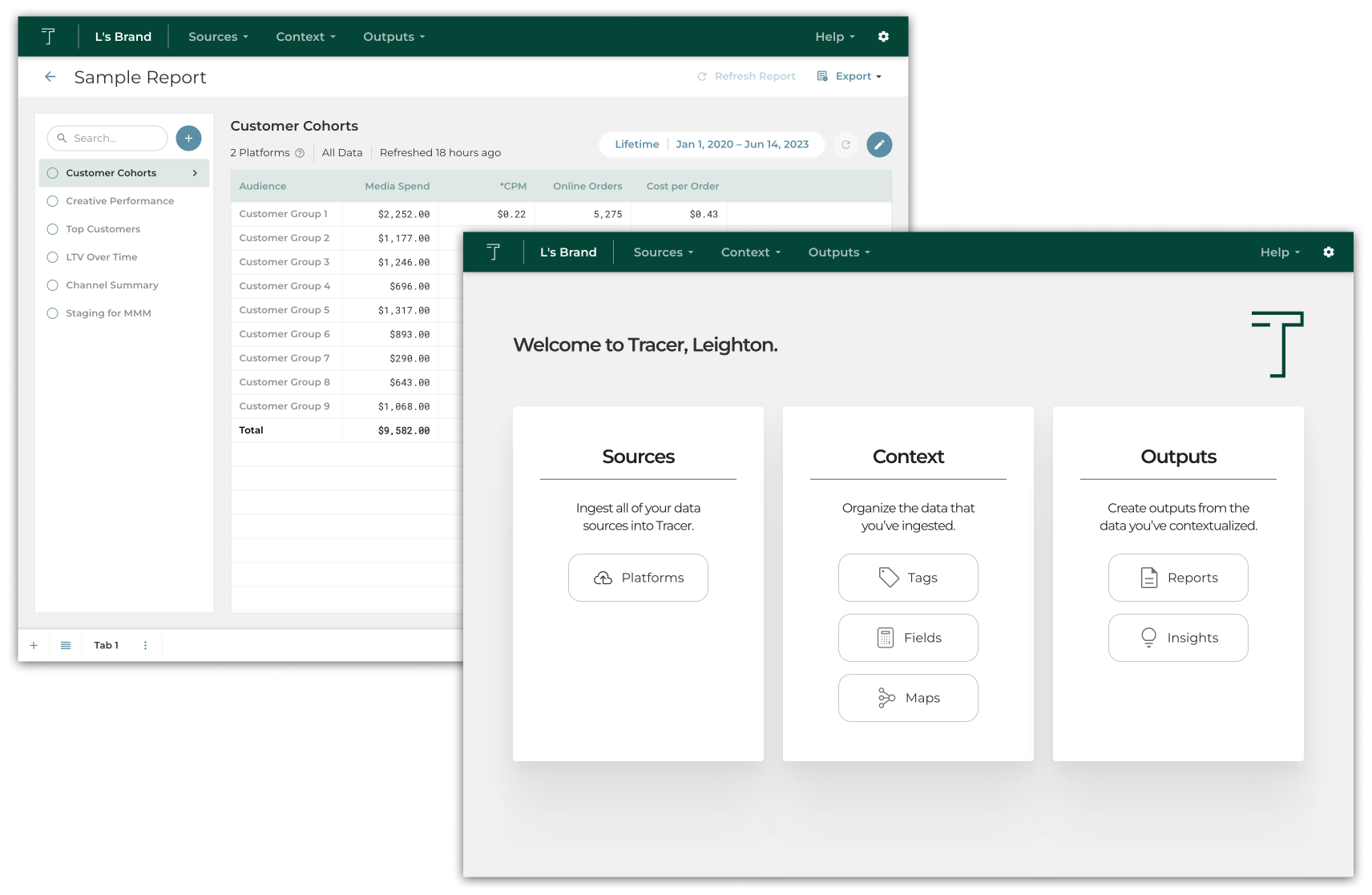Screen dimensions: 1372x895
Task: Click the Tracer logo in the Sample Report window
Action: tap(48, 36)
